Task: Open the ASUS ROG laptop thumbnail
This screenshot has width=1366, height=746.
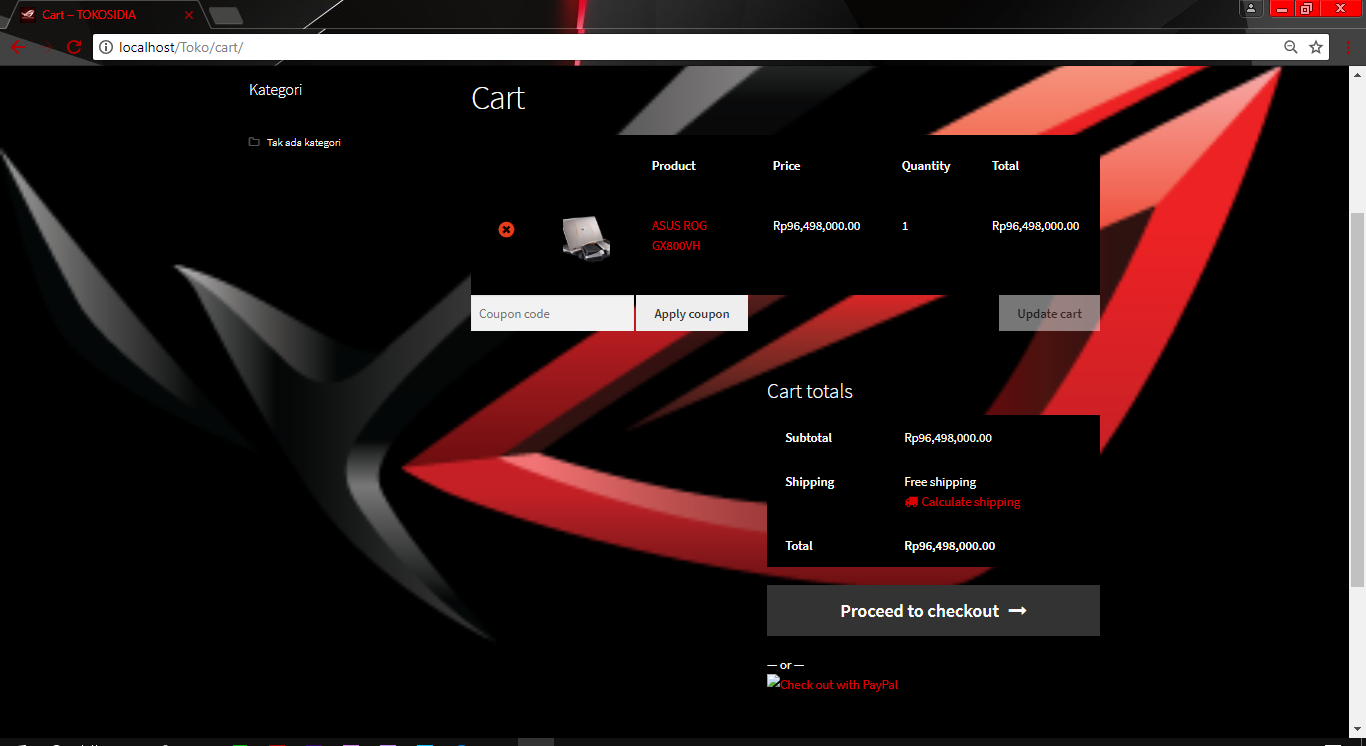Action: pos(586,239)
